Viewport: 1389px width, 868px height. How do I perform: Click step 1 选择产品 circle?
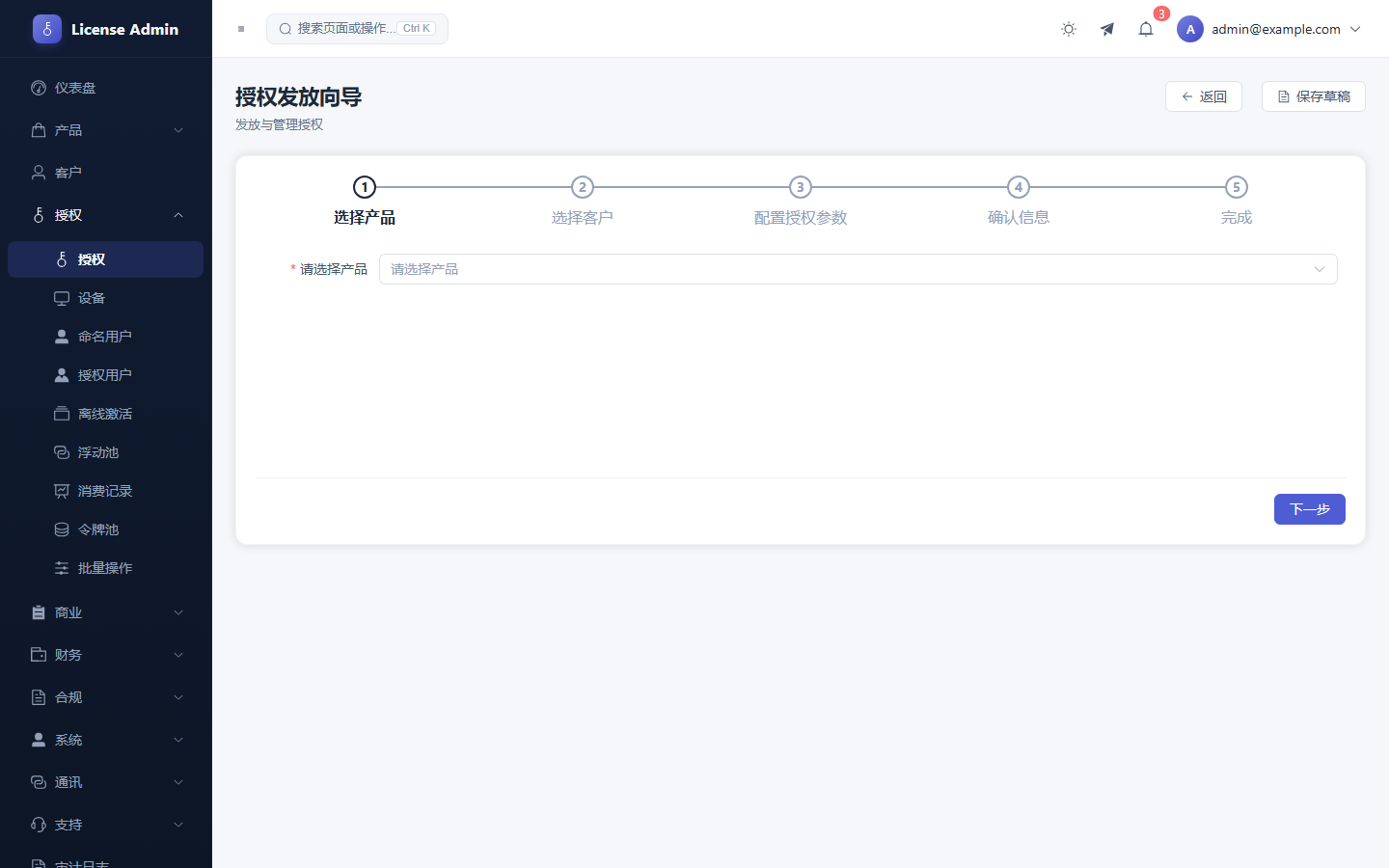click(x=365, y=187)
